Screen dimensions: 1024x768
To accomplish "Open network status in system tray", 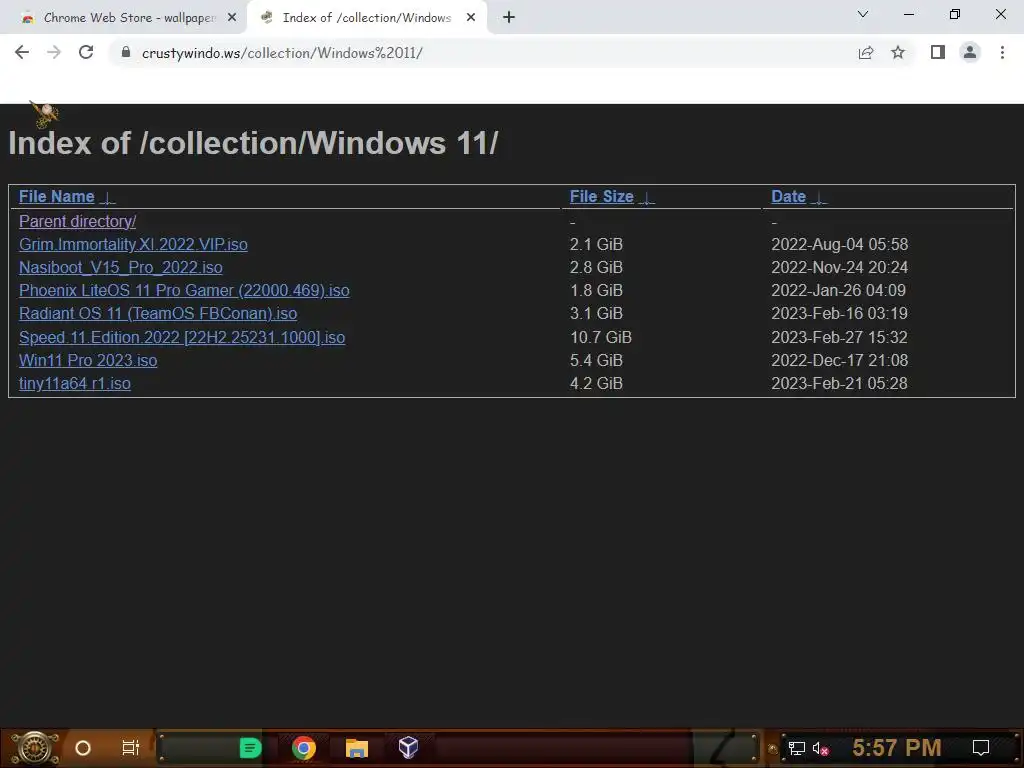I will (x=797, y=748).
